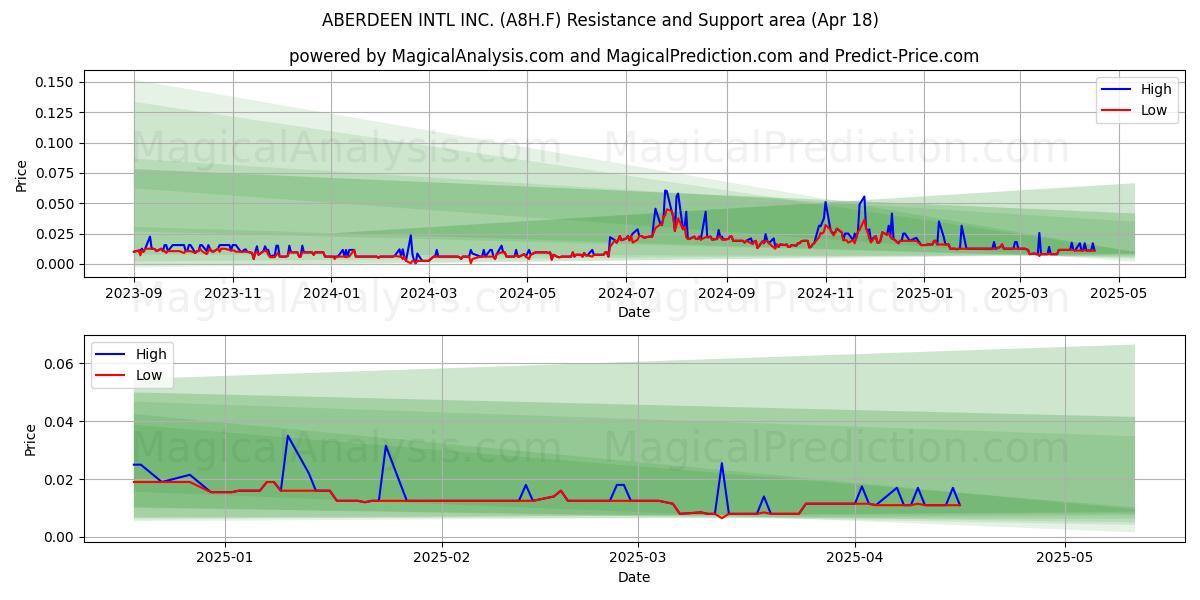1200x600 pixels.
Task: Click the 2025-02 date label on bottom chart axis
Action: pos(442,557)
